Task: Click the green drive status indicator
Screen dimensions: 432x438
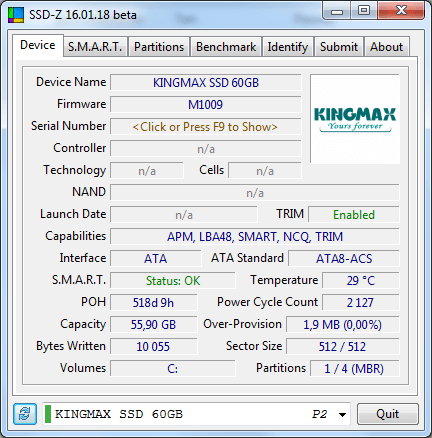Action: point(48,414)
